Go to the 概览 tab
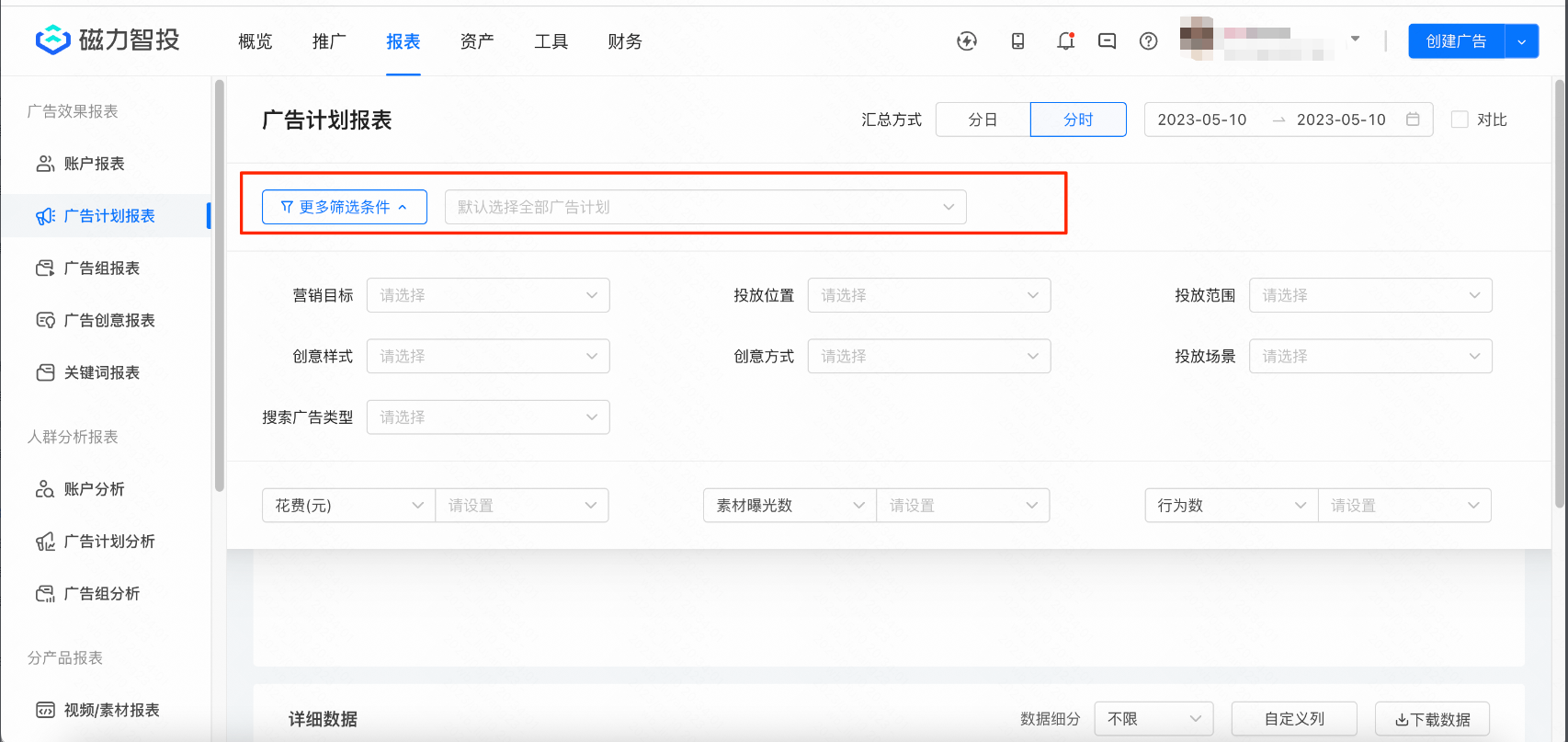The width and height of the screenshot is (1568, 742). pyautogui.click(x=255, y=41)
